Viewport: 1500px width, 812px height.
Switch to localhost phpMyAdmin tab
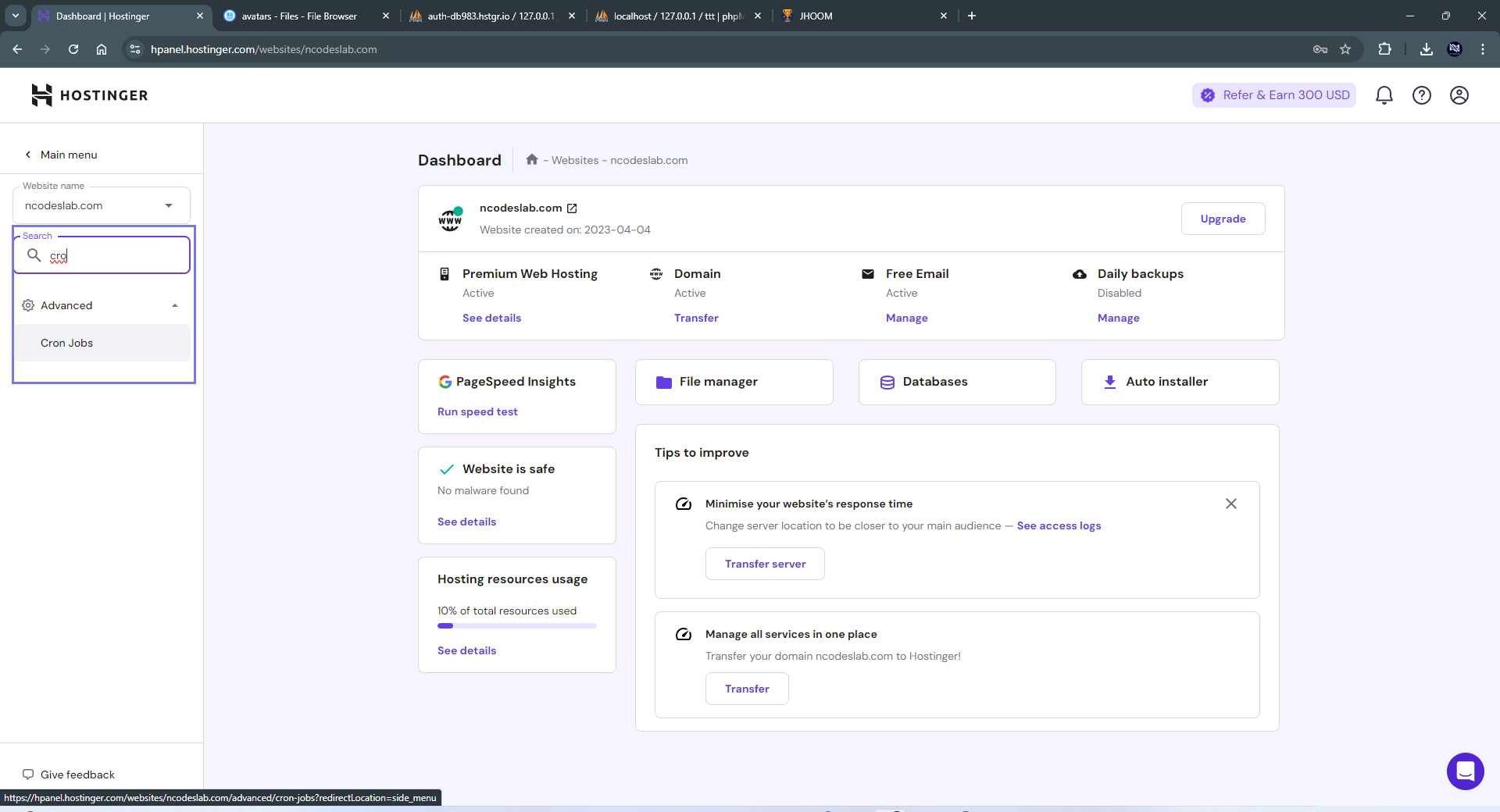tap(677, 16)
